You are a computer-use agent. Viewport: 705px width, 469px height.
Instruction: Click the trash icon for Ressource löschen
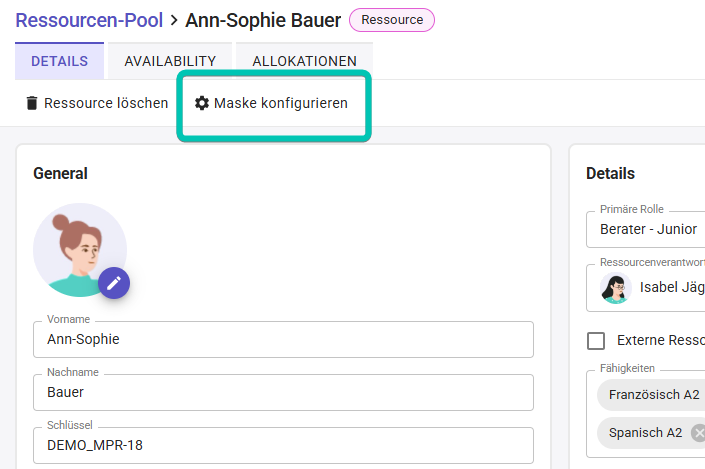[x=32, y=103]
